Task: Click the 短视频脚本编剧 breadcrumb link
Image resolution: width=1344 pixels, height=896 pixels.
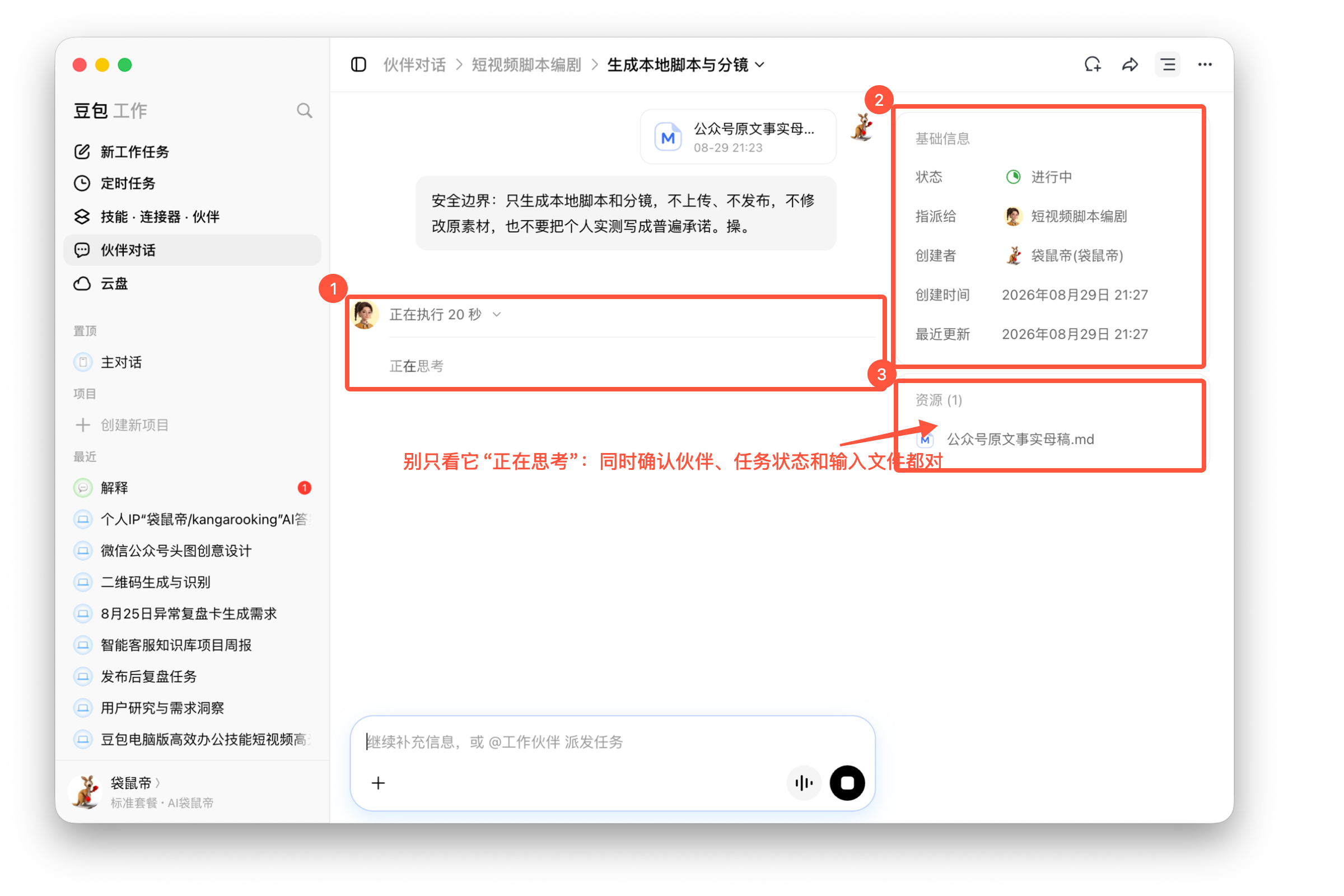Action: pos(526,64)
